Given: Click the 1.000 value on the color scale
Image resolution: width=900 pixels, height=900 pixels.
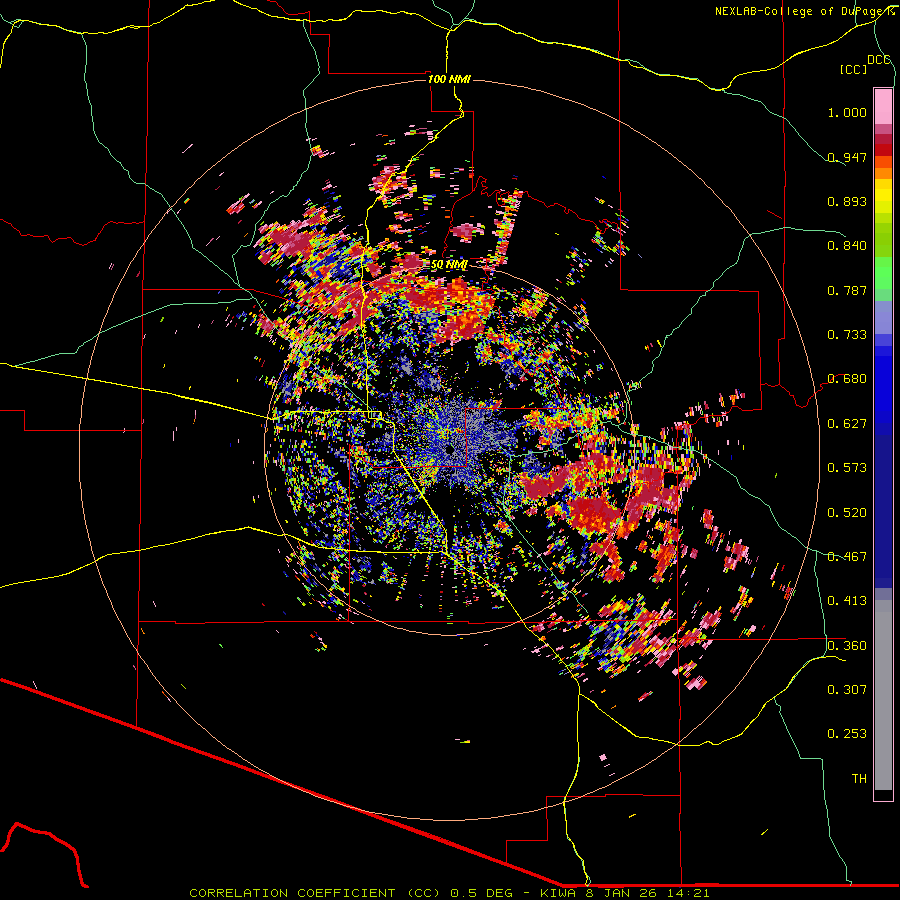Looking at the screenshot, I should [x=847, y=112].
